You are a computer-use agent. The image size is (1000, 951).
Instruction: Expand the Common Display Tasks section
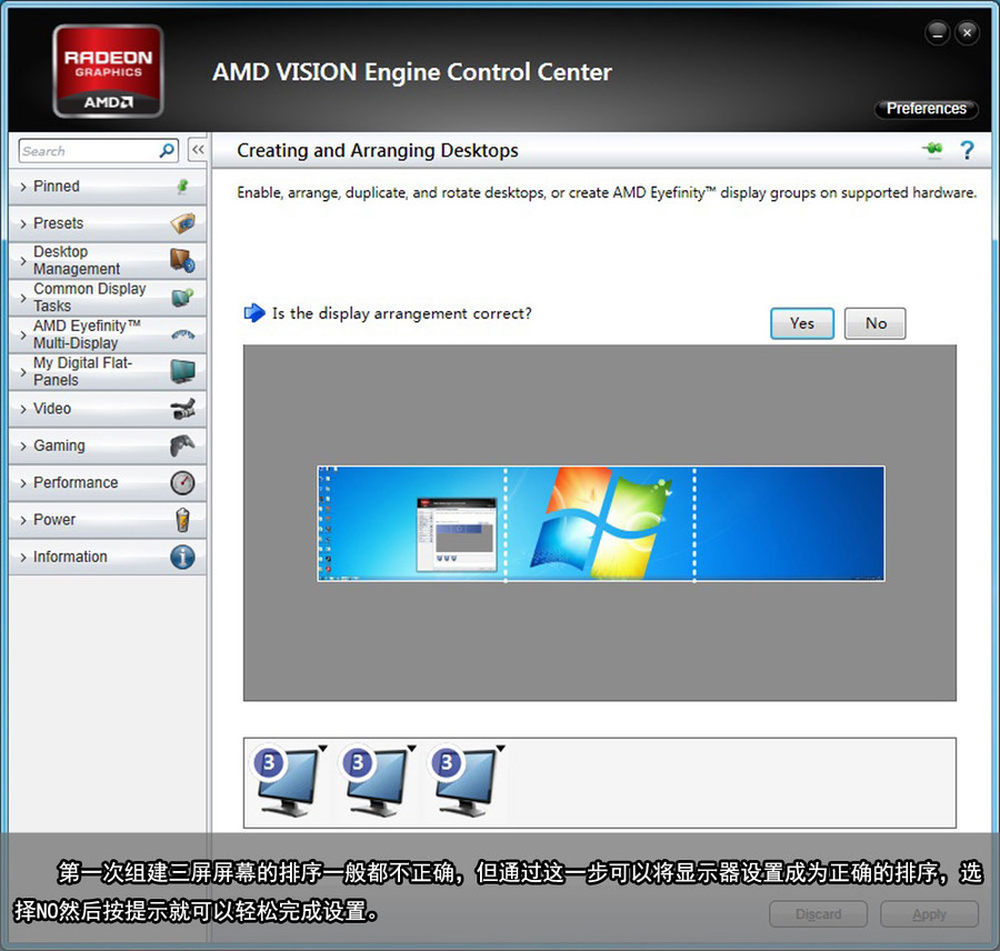coord(107,297)
